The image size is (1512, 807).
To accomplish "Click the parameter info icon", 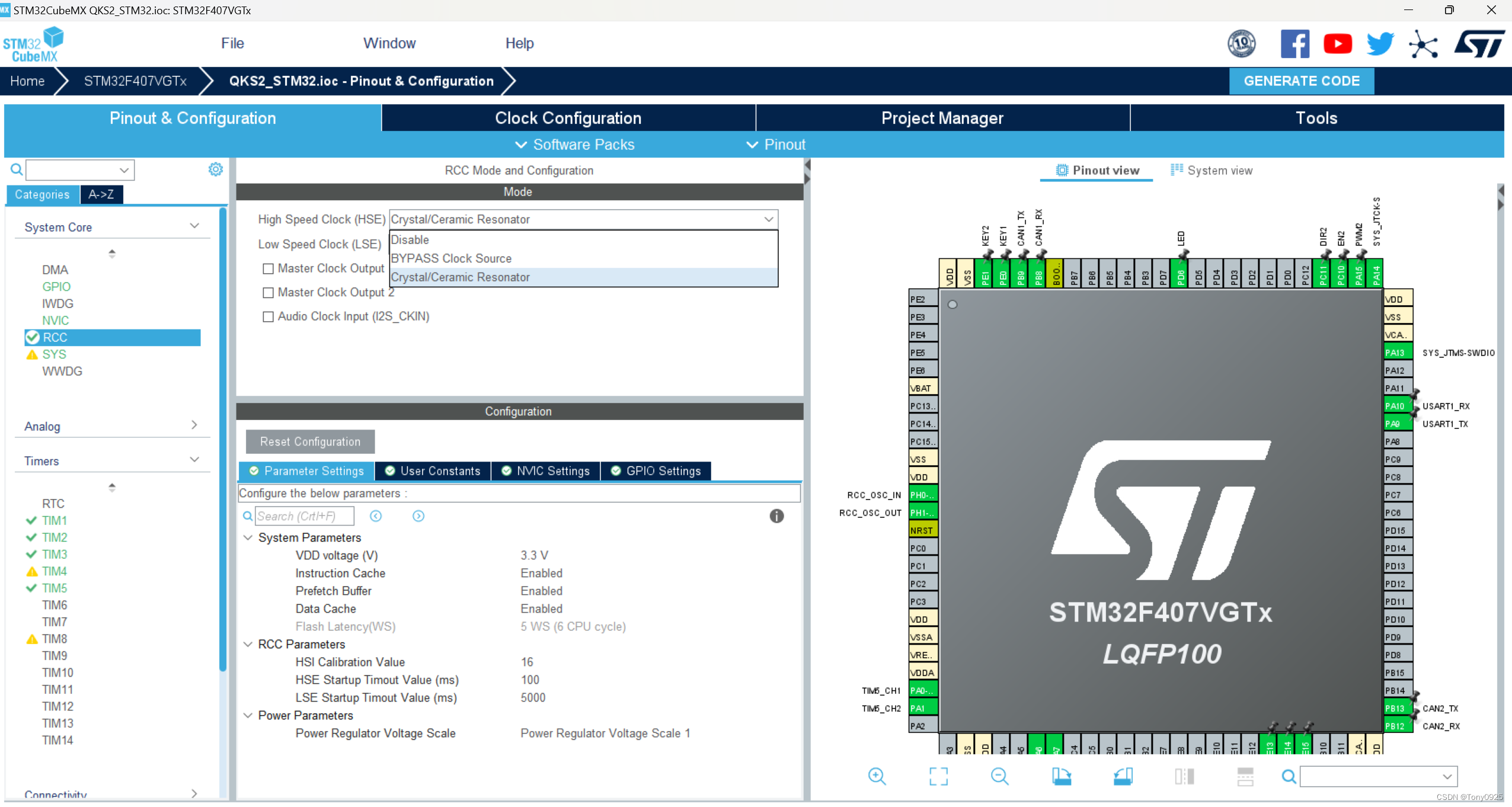I will click(776, 516).
